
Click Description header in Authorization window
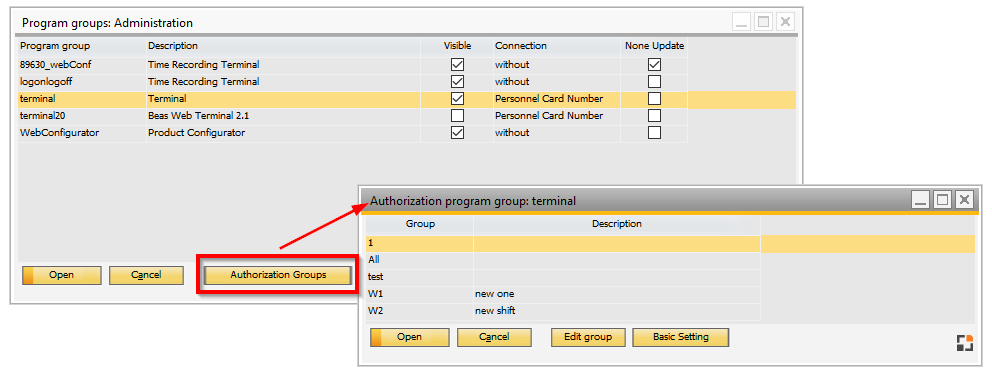click(617, 224)
